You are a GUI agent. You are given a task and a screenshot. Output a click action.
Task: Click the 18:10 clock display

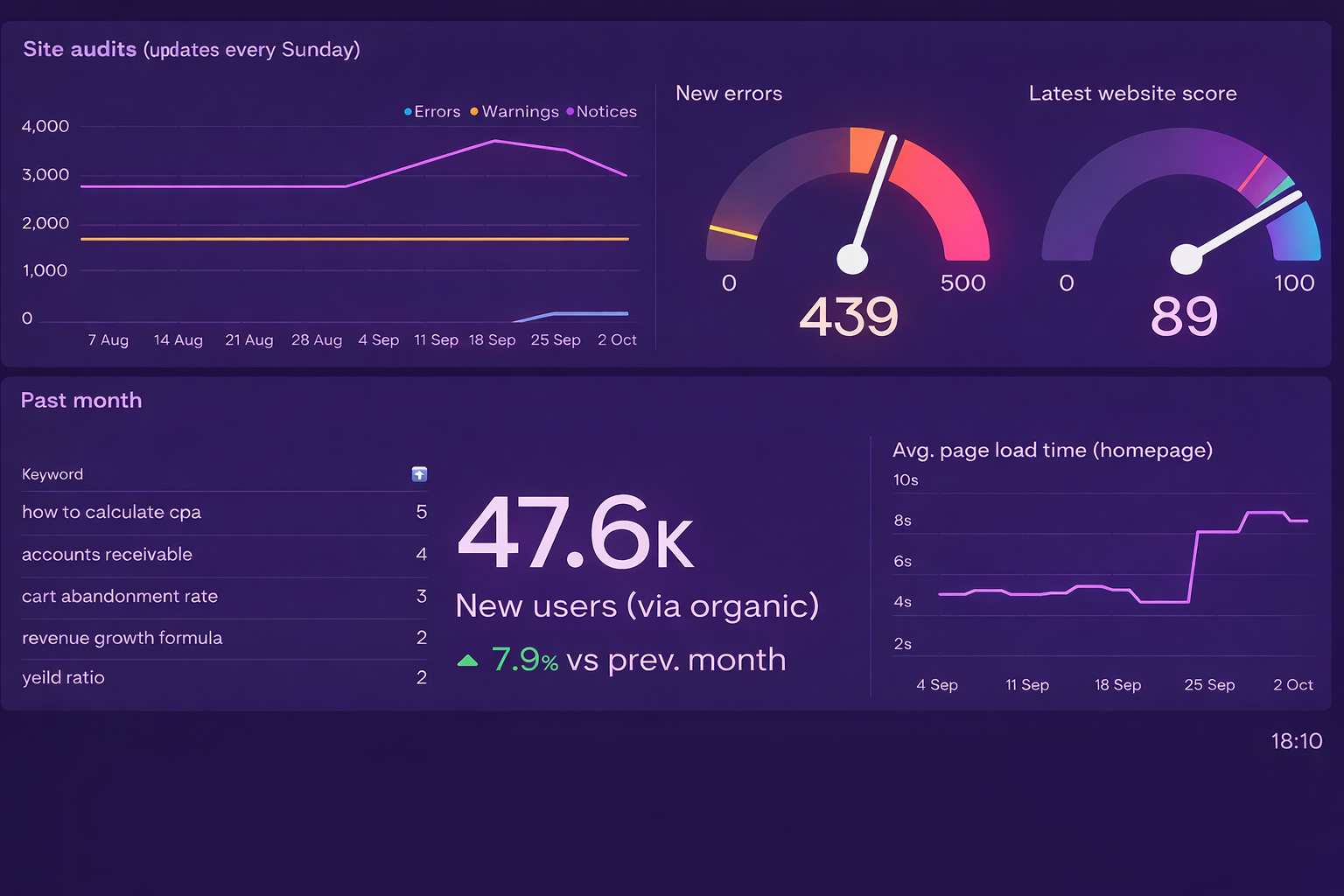click(x=1296, y=742)
